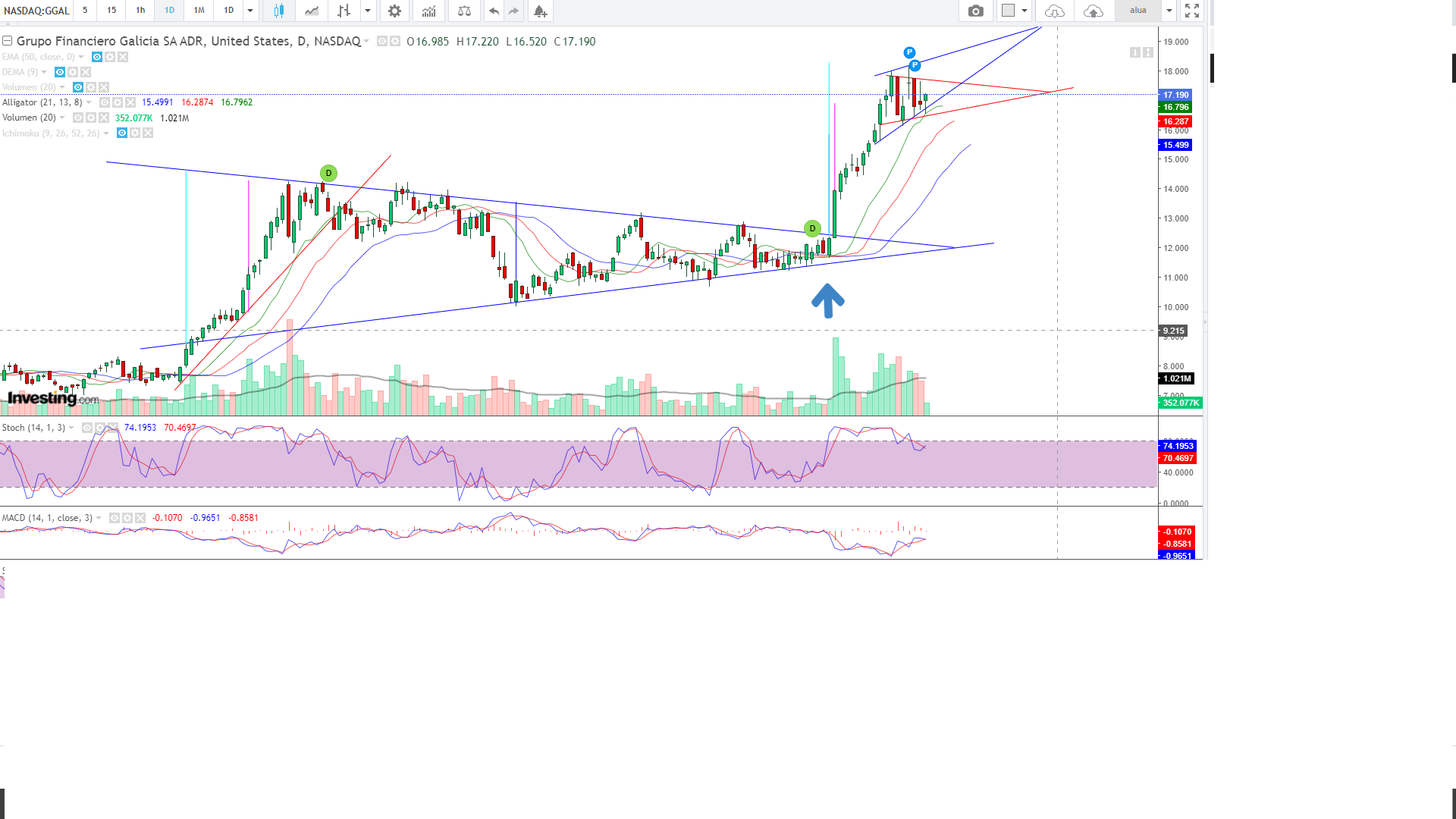Click NASDAQ:GGAL symbol search box
The height and width of the screenshot is (819, 1456).
[36, 11]
